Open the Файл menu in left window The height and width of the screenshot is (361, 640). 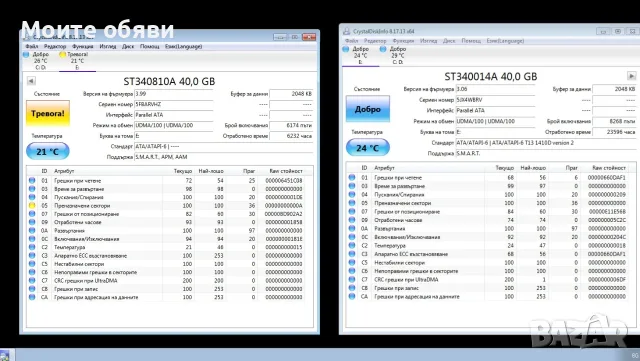31,47
